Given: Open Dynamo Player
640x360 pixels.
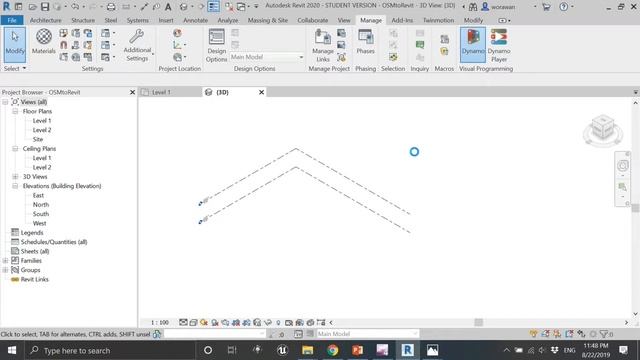Looking at the screenshot, I should pos(499,45).
